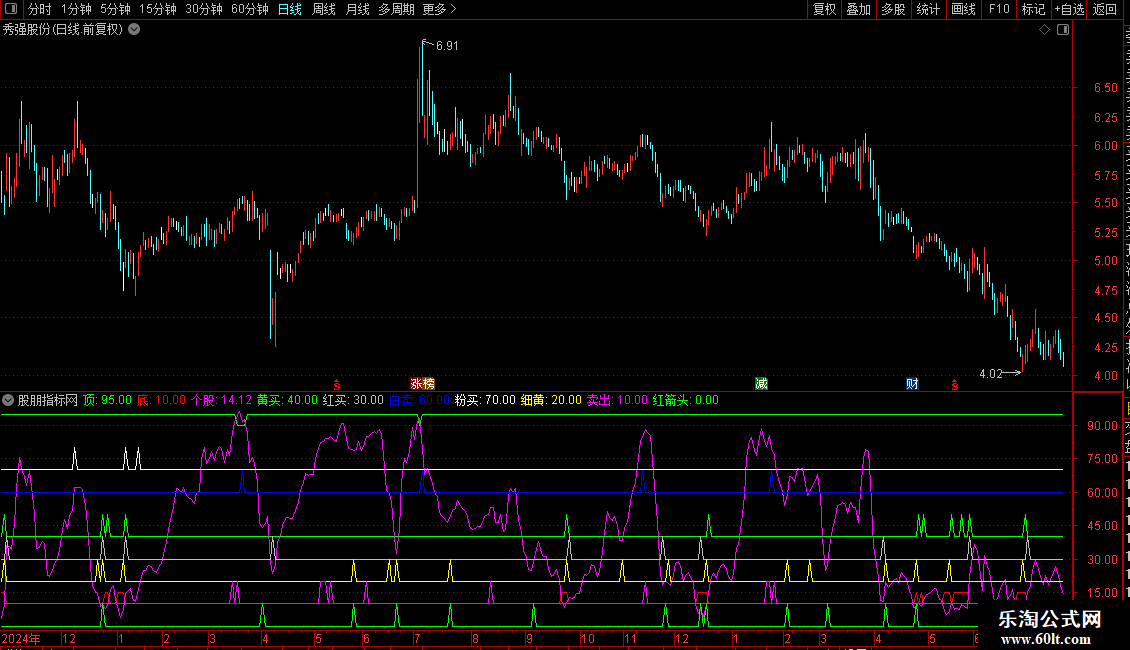Select the 红箭头: 0.00 indicator value
Image resolution: width=1130 pixels, height=650 pixels.
pyautogui.click(x=685, y=400)
